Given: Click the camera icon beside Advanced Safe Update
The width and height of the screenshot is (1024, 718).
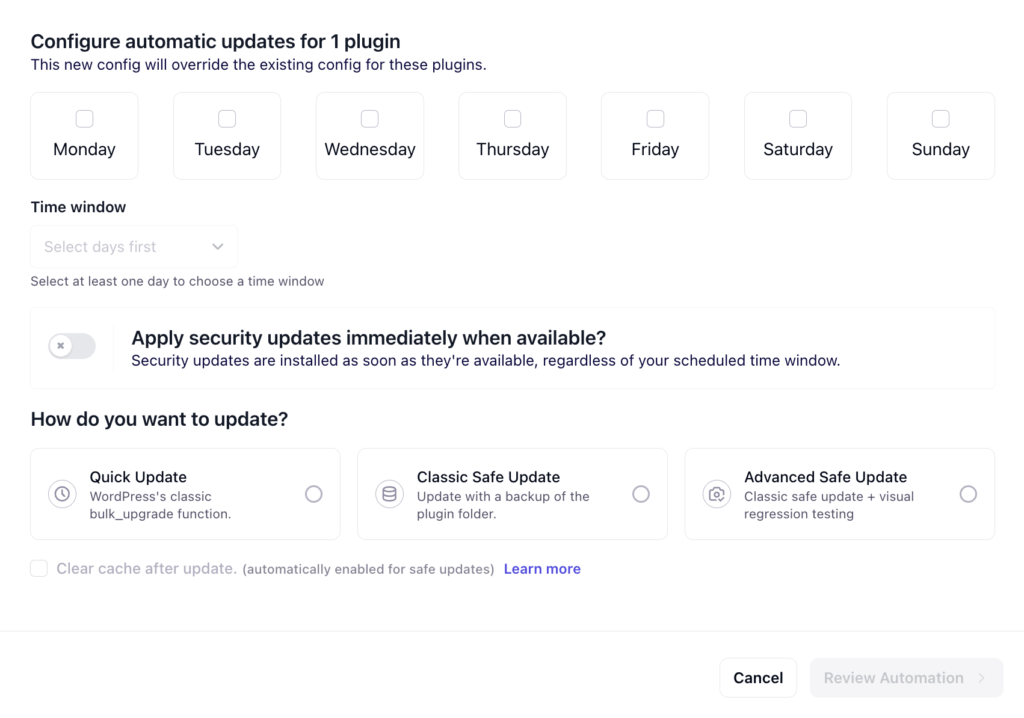Looking at the screenshot, I should tap(716, 494).
